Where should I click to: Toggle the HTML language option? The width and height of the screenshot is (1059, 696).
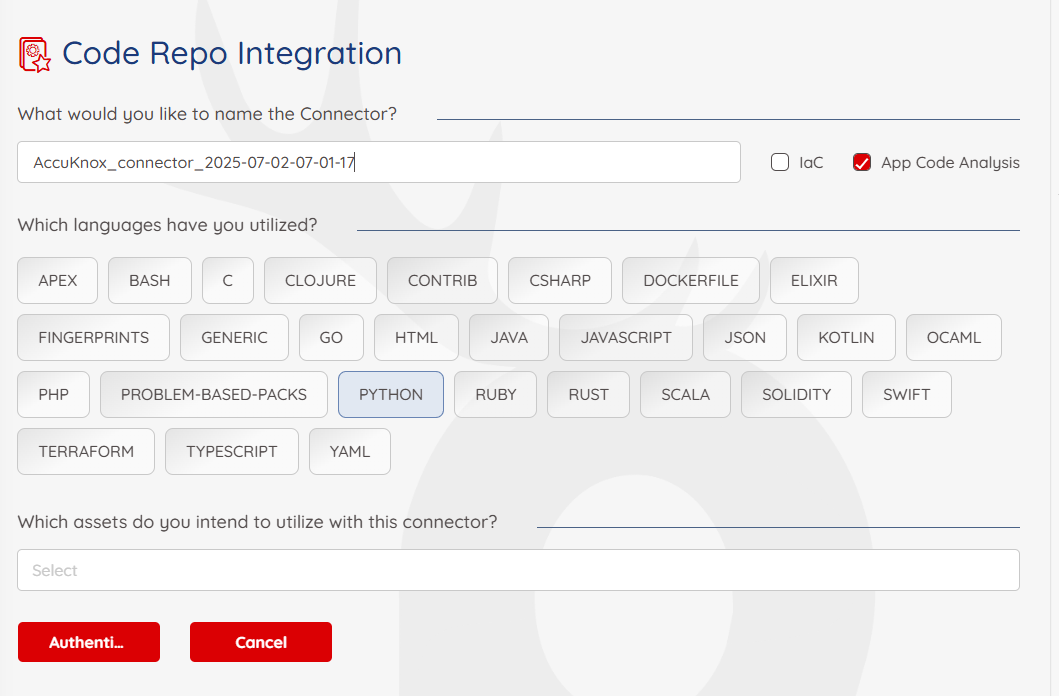click(x=417, y=338)
